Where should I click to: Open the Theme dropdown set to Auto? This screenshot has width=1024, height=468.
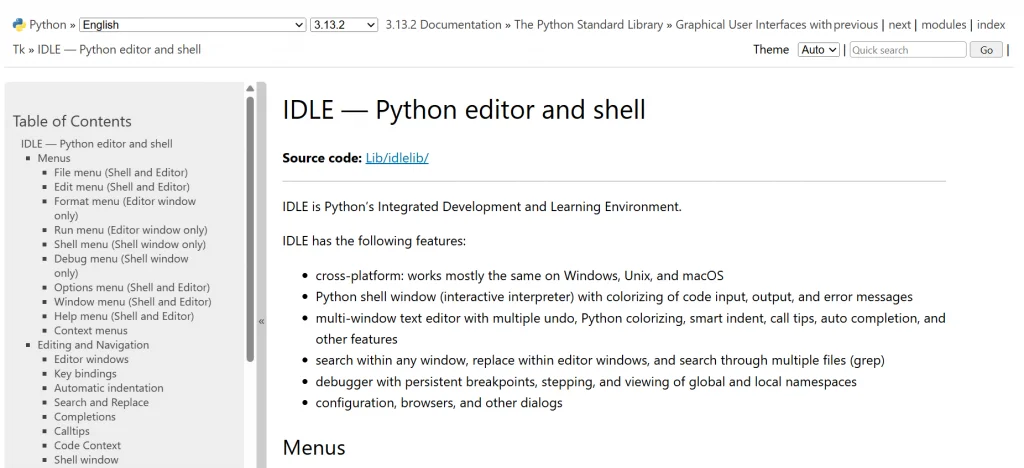click(x=818, y=50)
